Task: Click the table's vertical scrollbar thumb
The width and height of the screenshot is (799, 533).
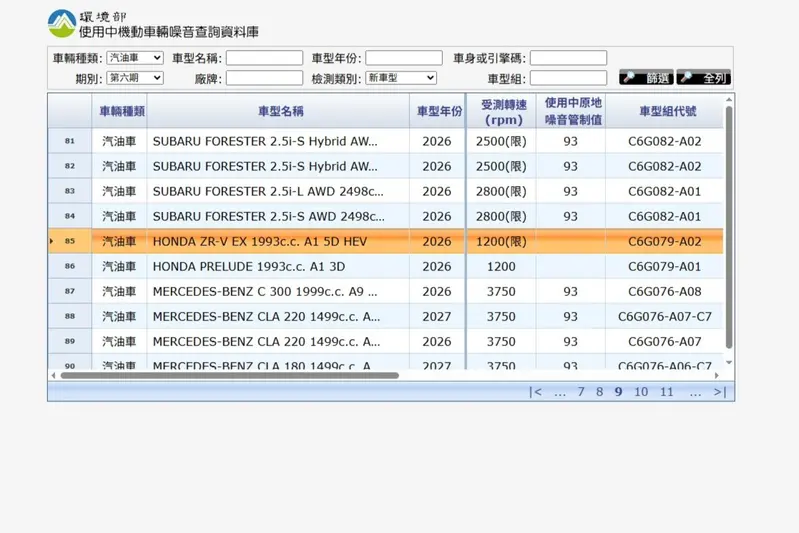Action: point(729,227)
